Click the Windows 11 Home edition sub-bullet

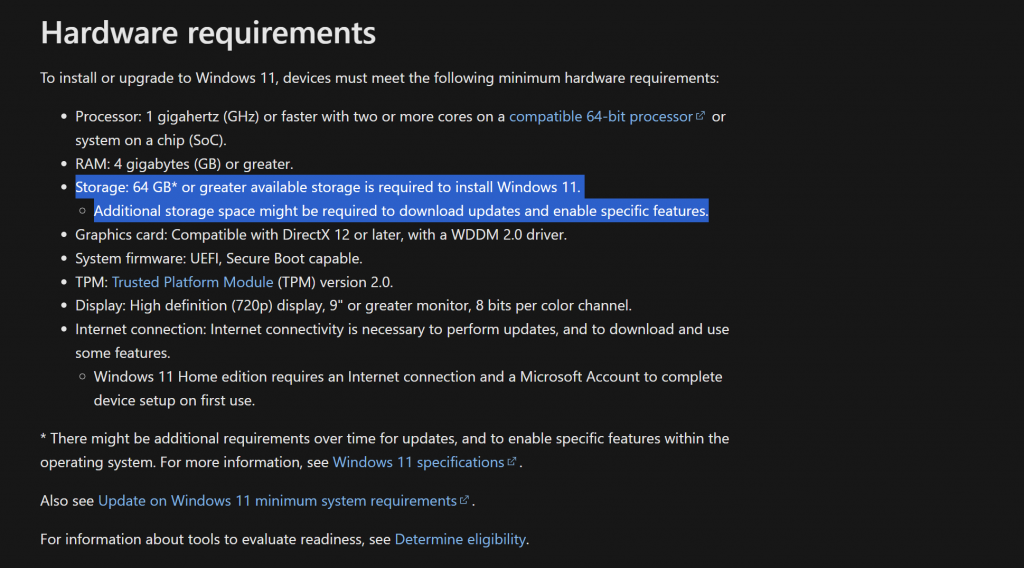[407, 377]
